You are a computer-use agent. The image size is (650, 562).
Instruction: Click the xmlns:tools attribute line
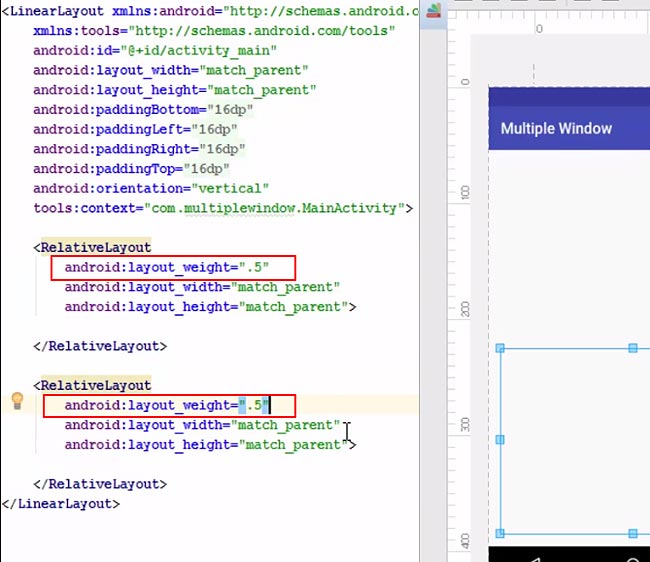click(x=214, y=31)
